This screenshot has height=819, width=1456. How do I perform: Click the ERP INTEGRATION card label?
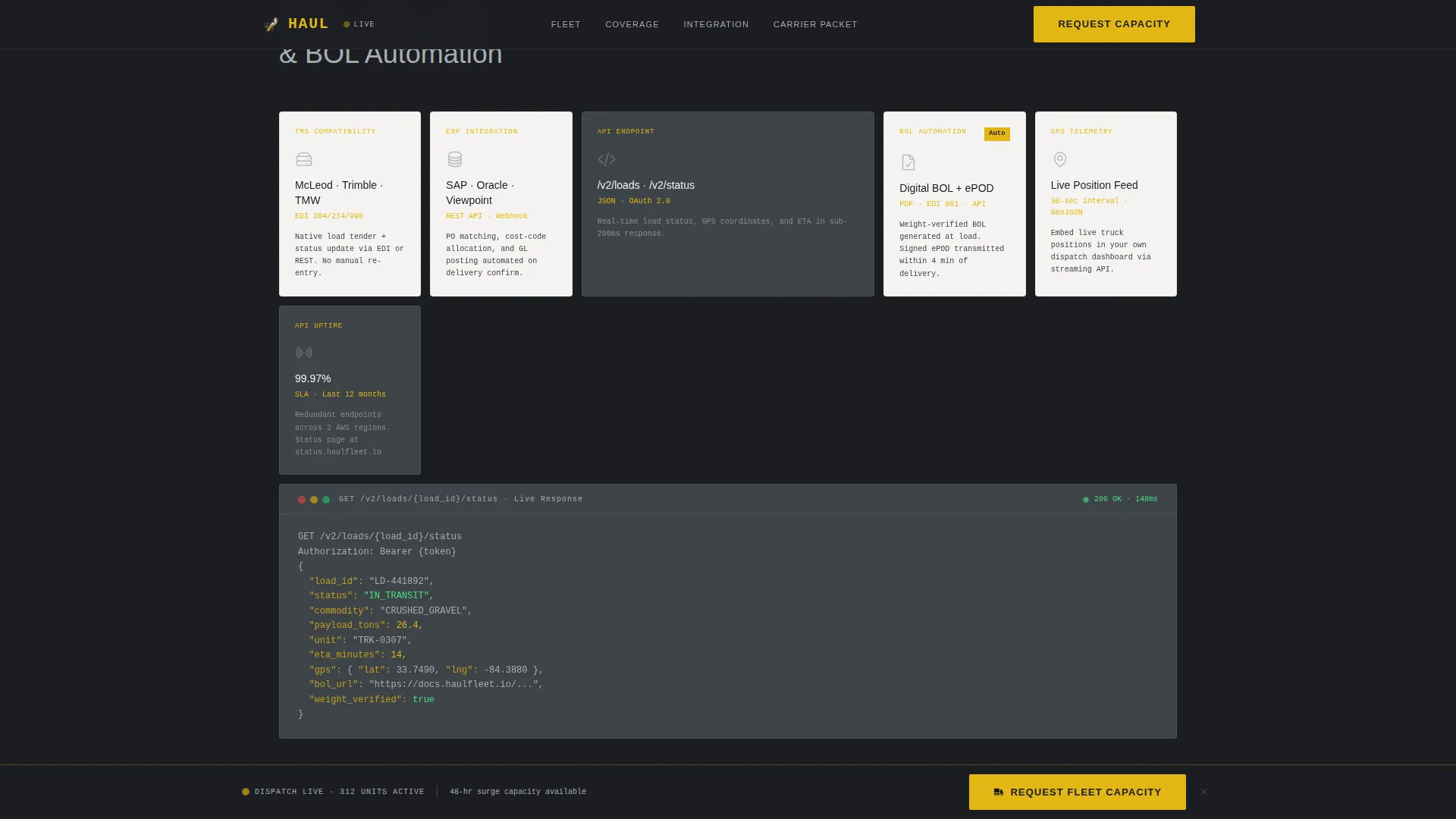click(x=482, y=132)
